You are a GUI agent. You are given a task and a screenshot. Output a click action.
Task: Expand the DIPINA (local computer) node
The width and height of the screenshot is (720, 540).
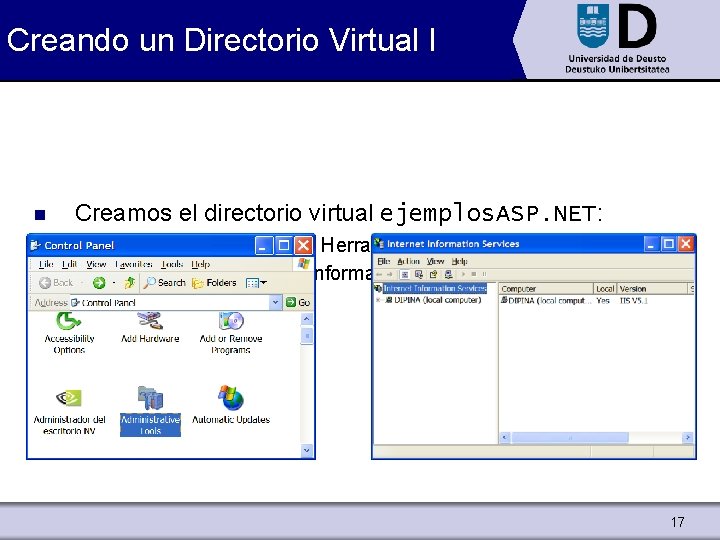click(x=378, y=300)
